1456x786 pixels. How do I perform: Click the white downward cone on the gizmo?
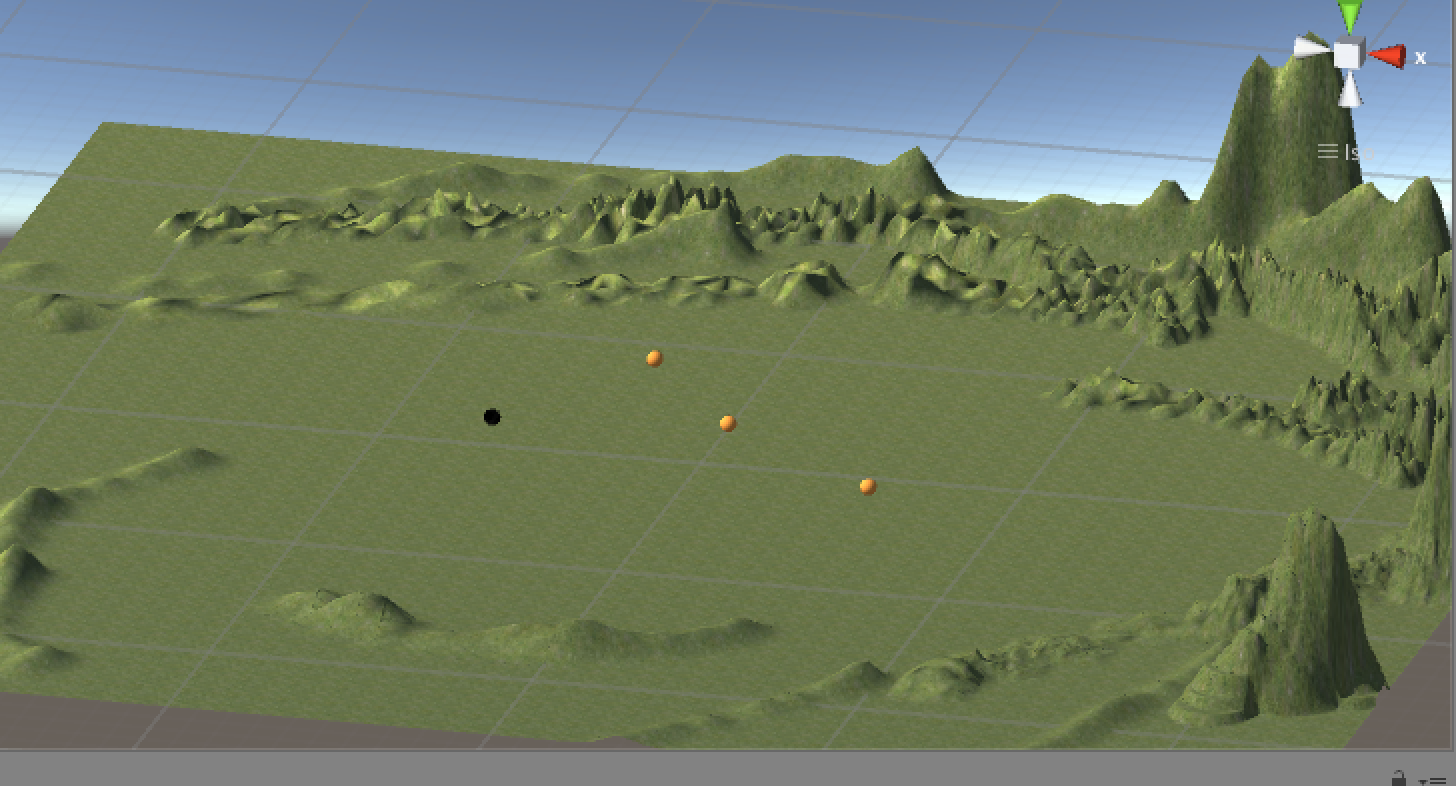(x=1349, y=90)
